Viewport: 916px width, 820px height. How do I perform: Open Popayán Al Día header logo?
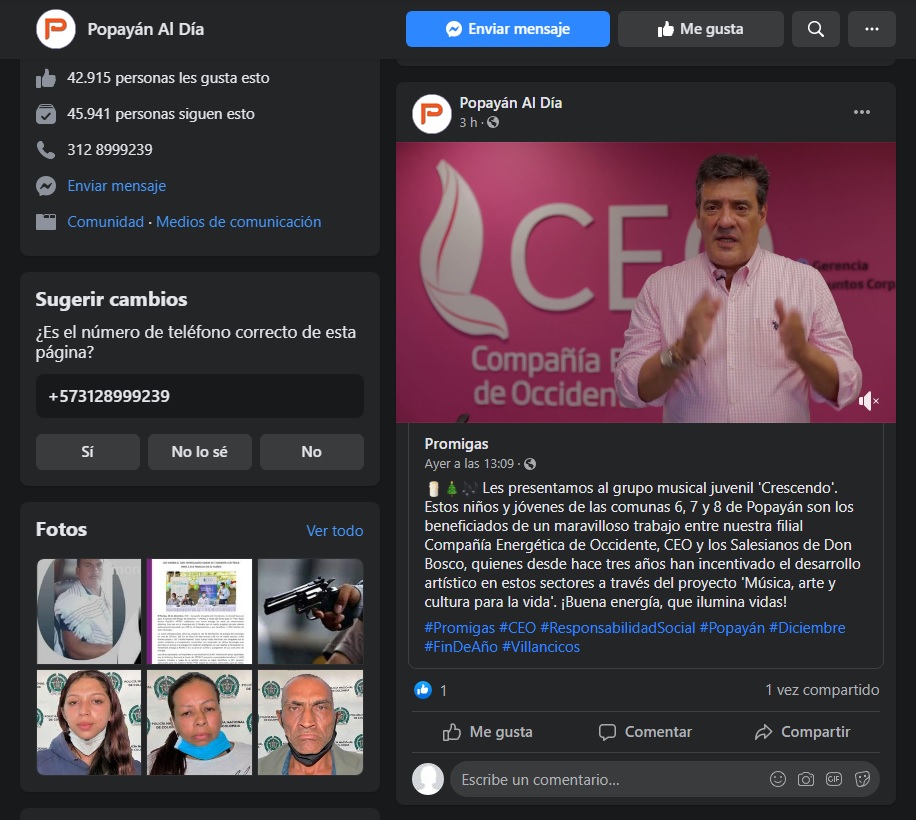(x=55, y=29)
